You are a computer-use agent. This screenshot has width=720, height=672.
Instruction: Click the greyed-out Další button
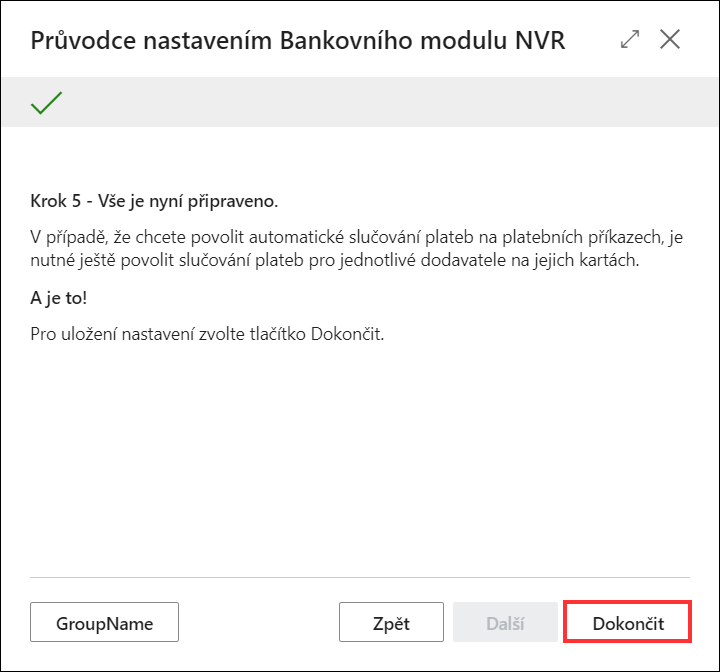point(505,622)
